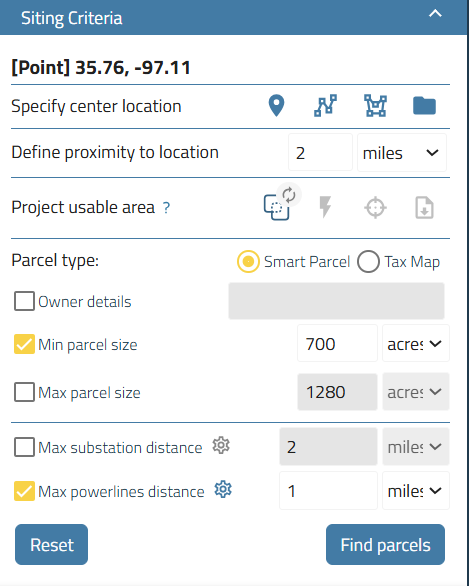This screenshot has width=469, height=586.
Task: Collapse the Siting Criteria panel
Action: 435,14
